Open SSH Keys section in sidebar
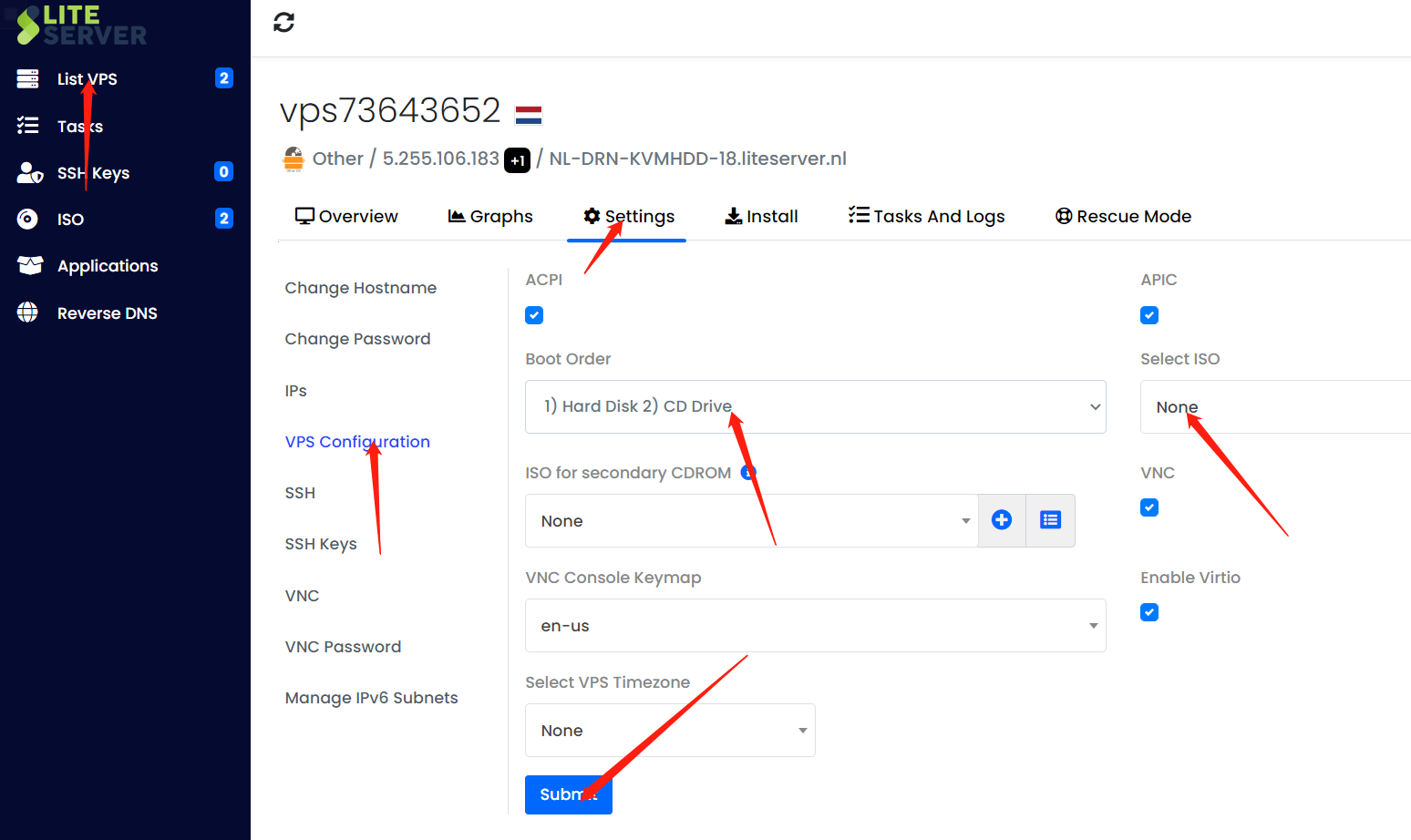This screenshot has height=840, width=1411. tap(94, 172)
